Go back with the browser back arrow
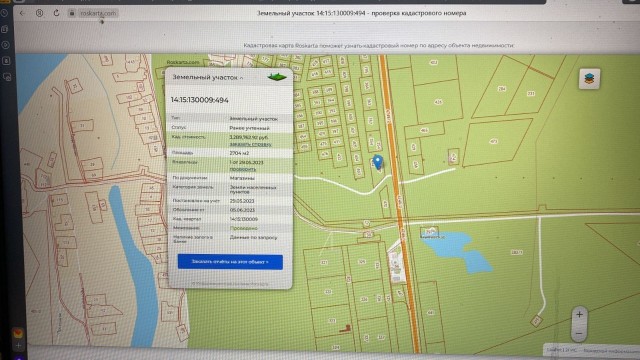Screen dimensions: 640x360 click(x=22, y=13)
